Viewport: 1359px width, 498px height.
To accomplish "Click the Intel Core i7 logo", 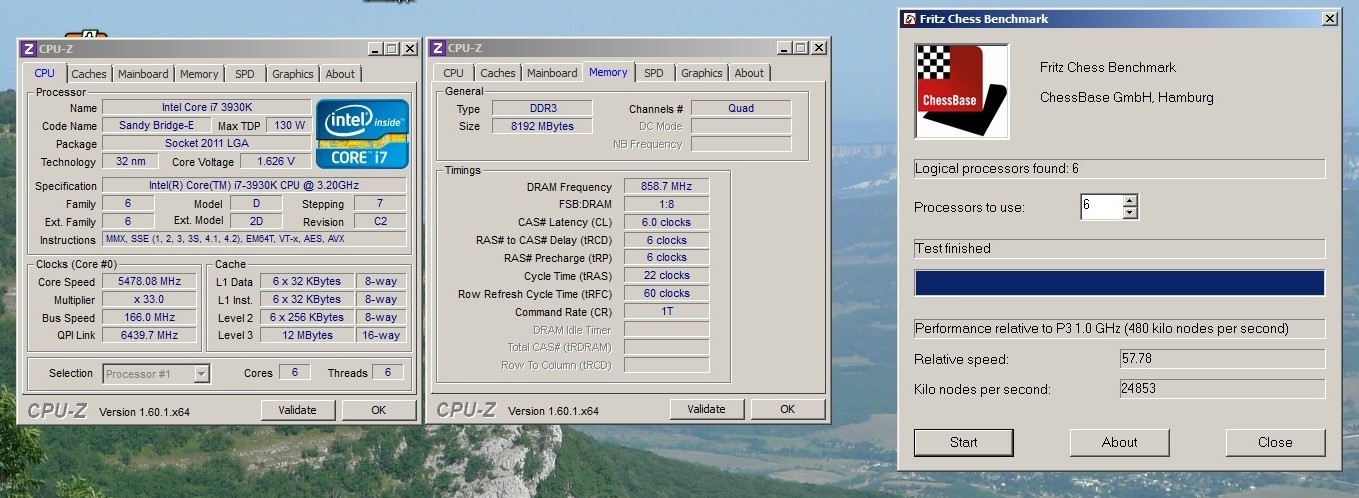I will pyautogui.click(x=362, y=134).
